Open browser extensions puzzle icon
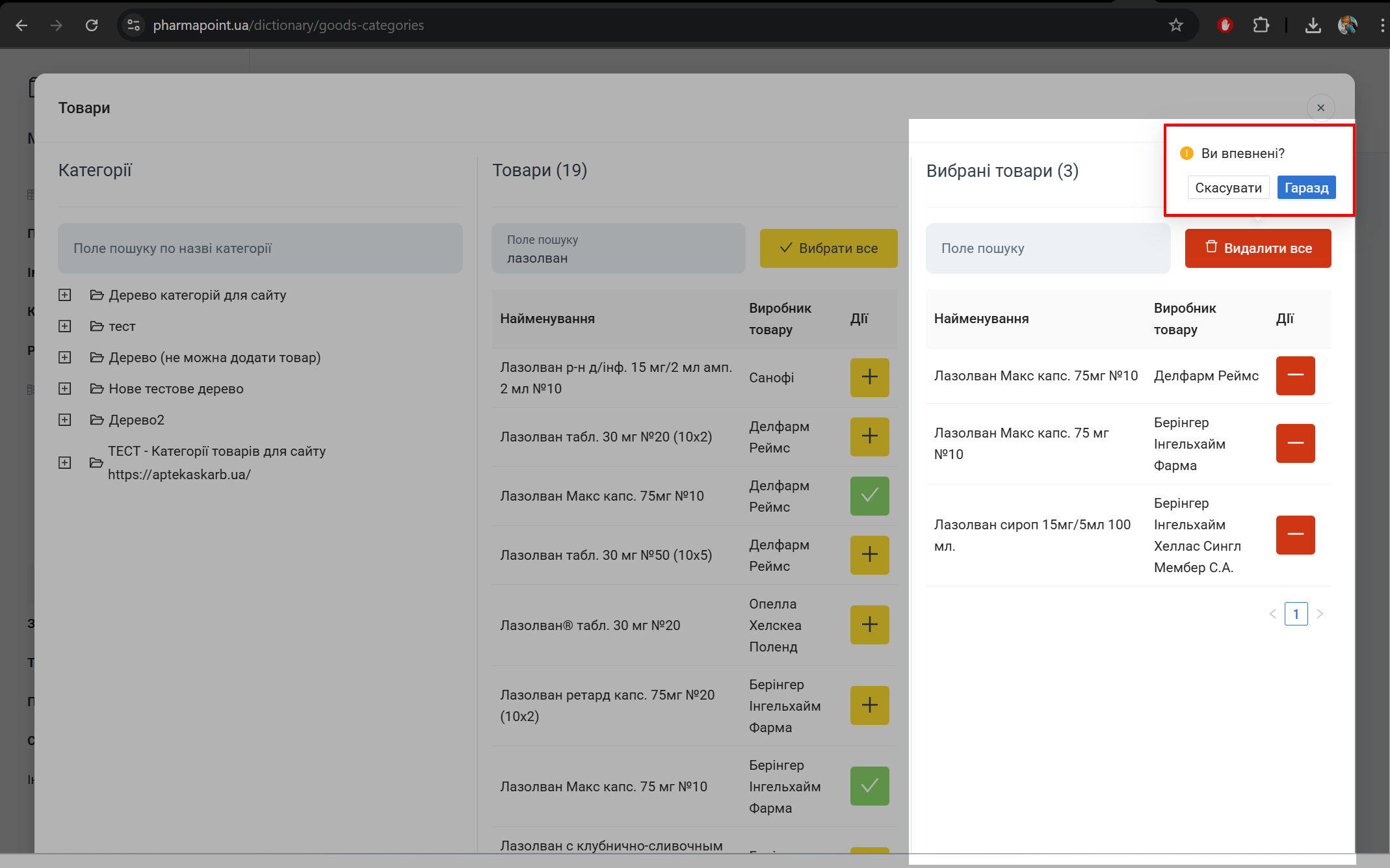The image size is (1390, 868). [1261, 25]
